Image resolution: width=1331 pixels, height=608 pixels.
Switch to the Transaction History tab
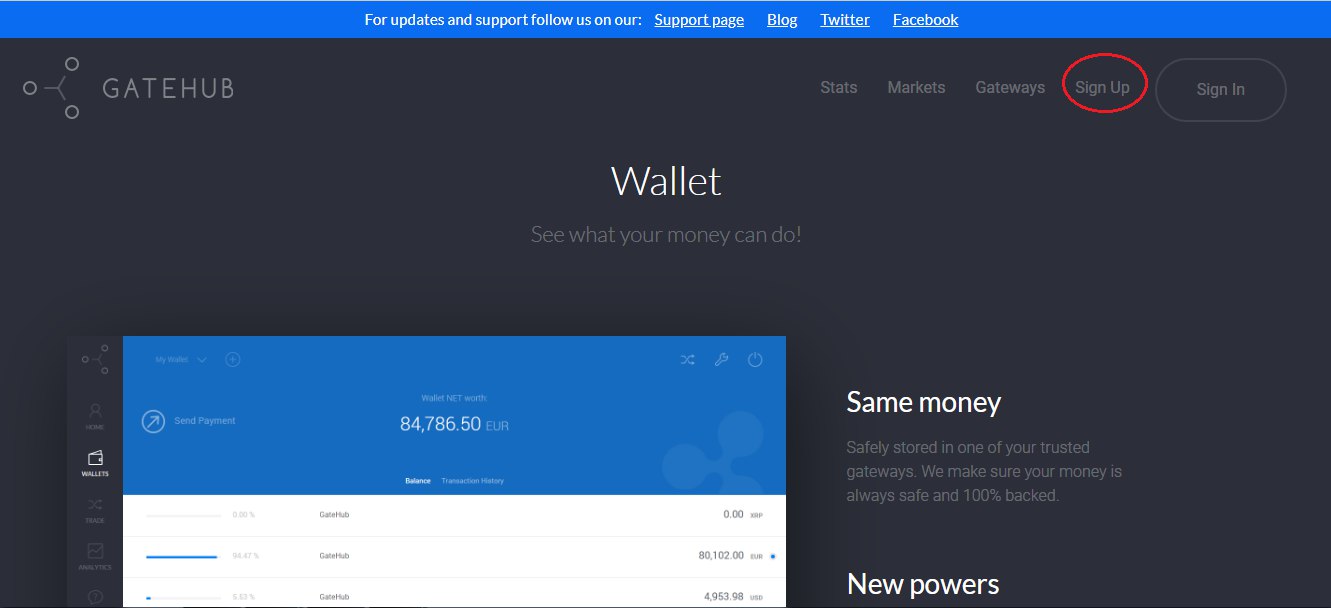click(472, 481)
